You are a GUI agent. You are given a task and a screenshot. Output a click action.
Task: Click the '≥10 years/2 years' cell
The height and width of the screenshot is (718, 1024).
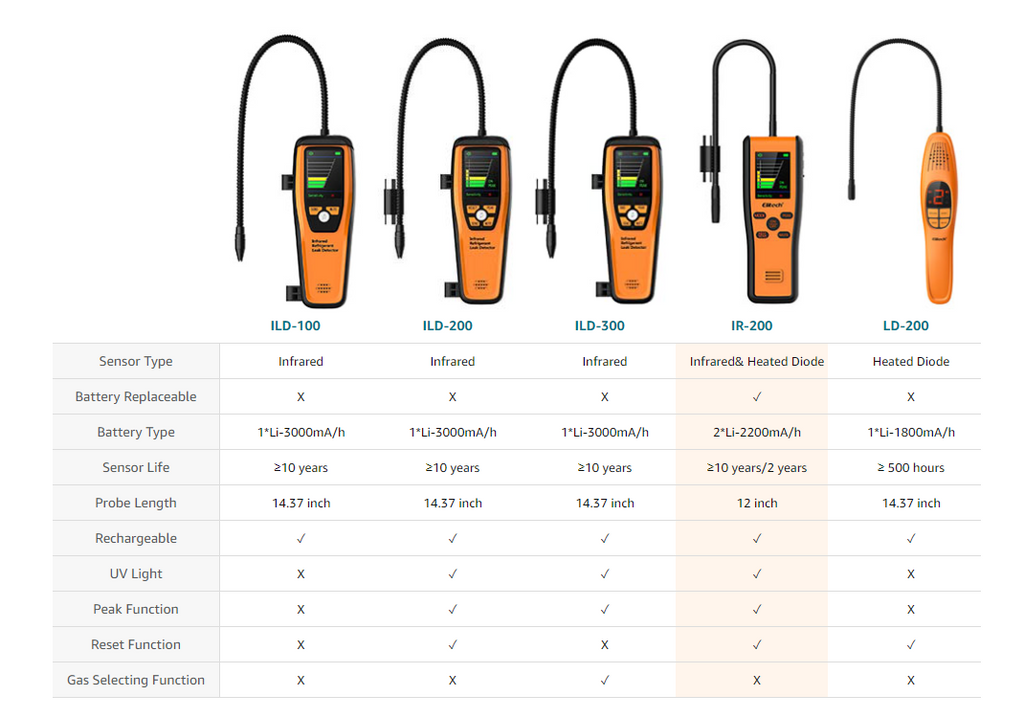pos(757,467)
